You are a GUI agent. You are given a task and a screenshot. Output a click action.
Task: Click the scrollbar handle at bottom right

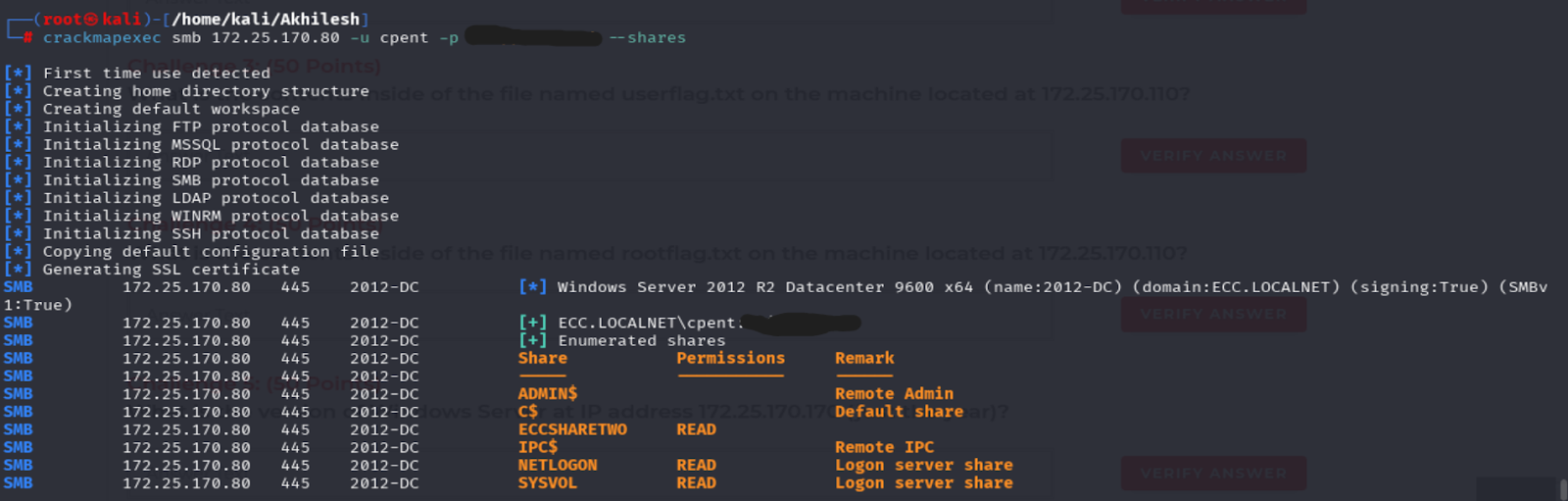(1562, 488)
